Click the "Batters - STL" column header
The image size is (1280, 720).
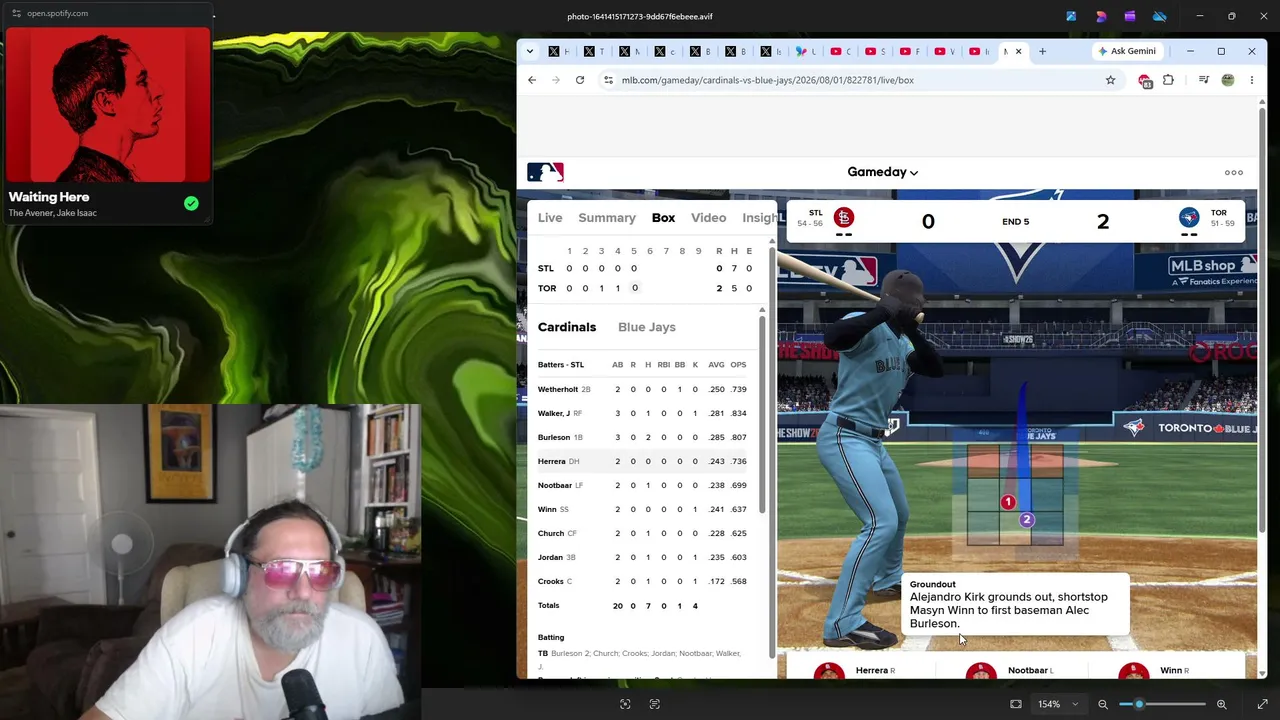point(561,365)
